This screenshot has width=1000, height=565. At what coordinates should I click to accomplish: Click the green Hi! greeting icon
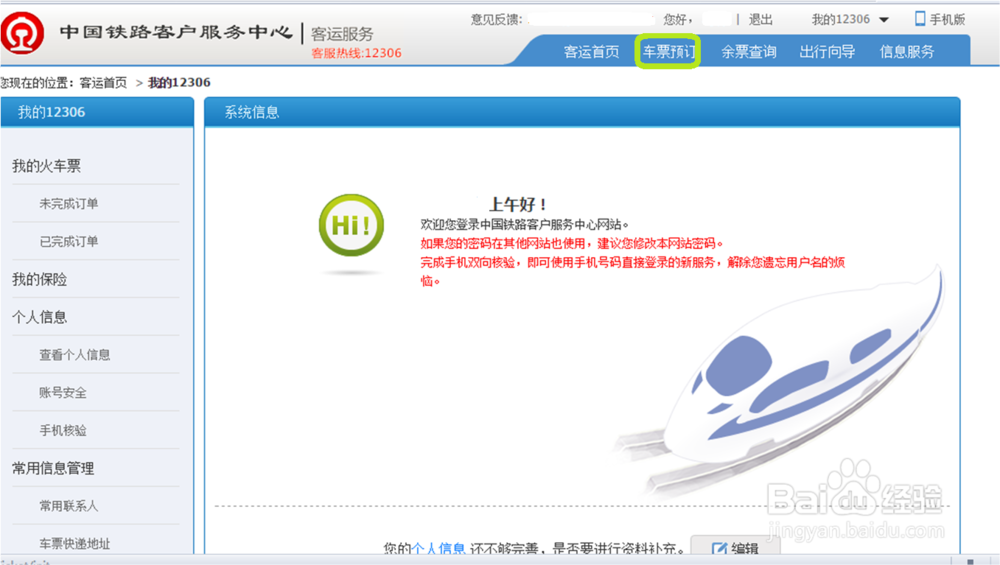tap(351, 225)
